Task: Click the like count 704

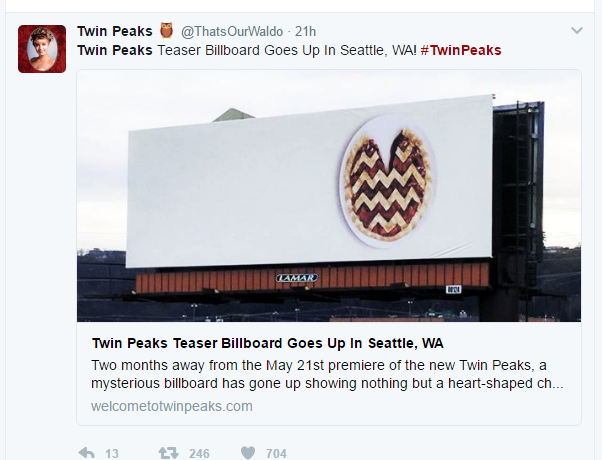Action: tap(276, 453)
